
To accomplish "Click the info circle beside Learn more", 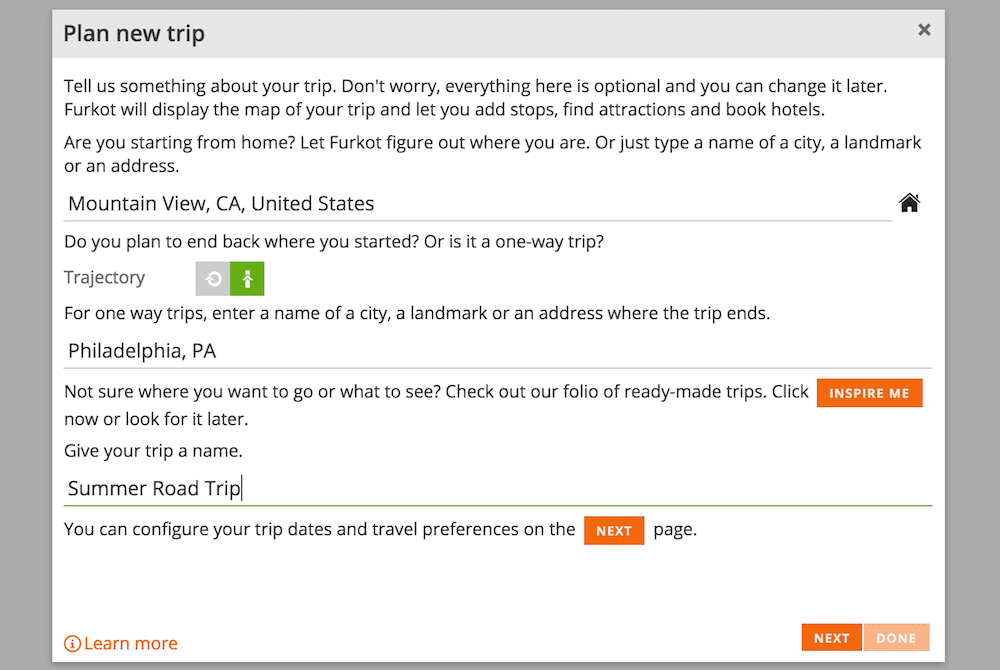I will 72,644.
